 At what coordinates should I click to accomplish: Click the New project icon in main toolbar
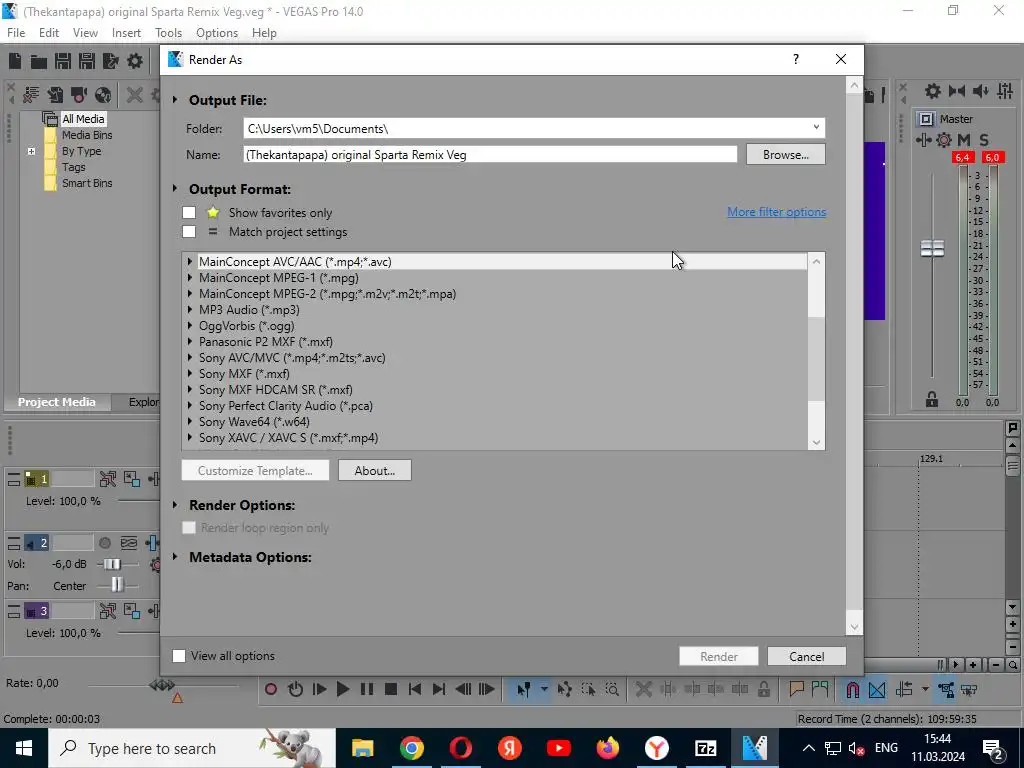[x=15, y=61]
